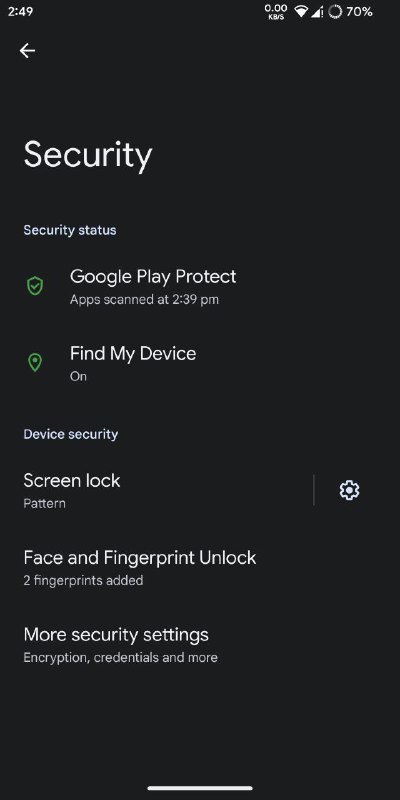Tap the back arrow icon
The image size is (400, 800).
[x=27, y=51]
